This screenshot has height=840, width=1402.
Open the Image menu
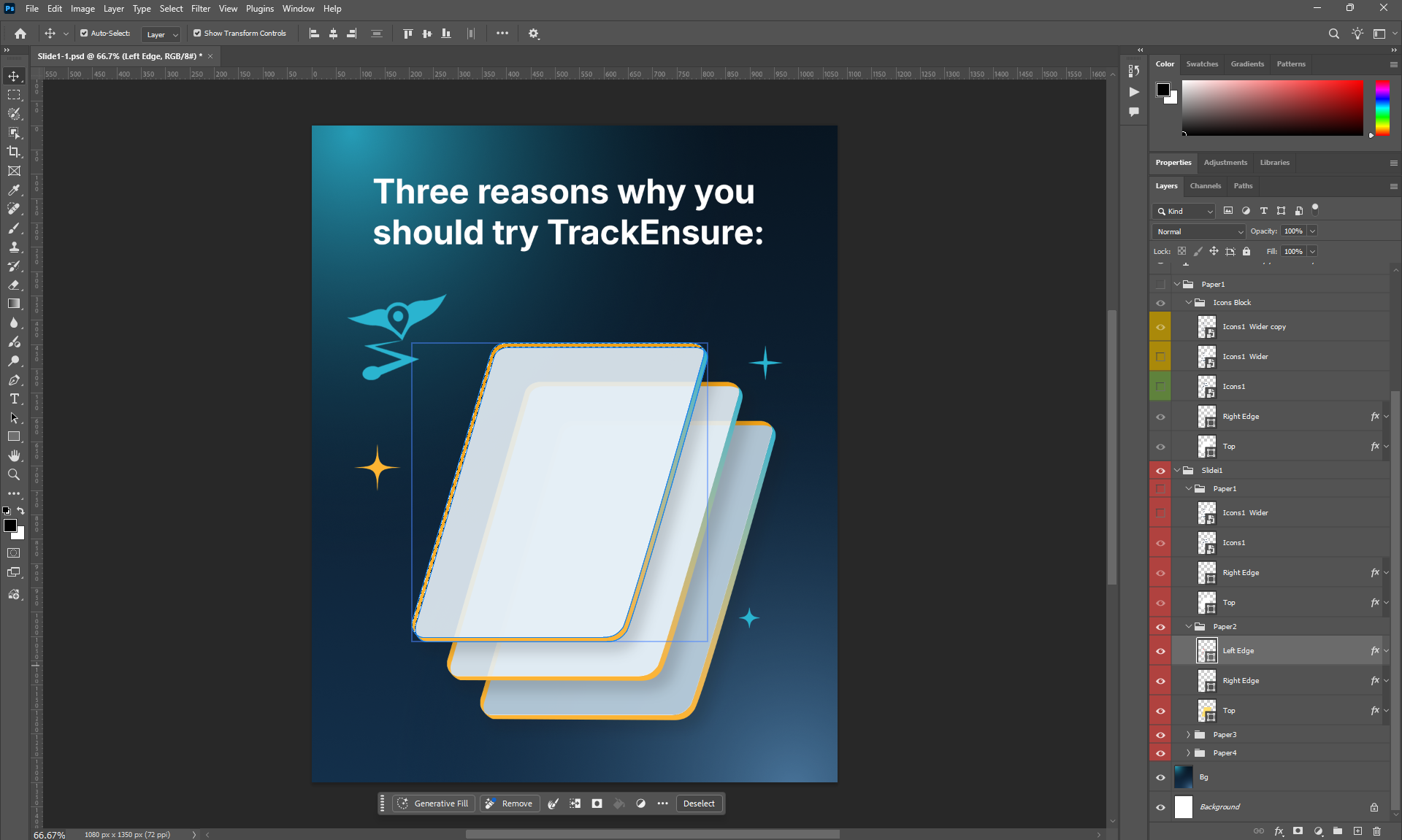83,9
